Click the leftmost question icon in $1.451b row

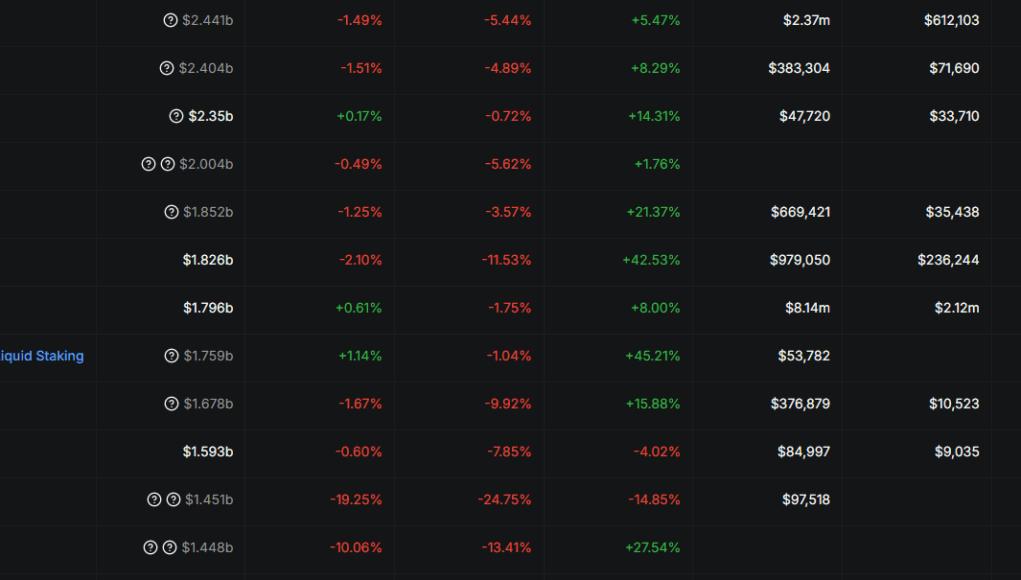tap(154, 499)
